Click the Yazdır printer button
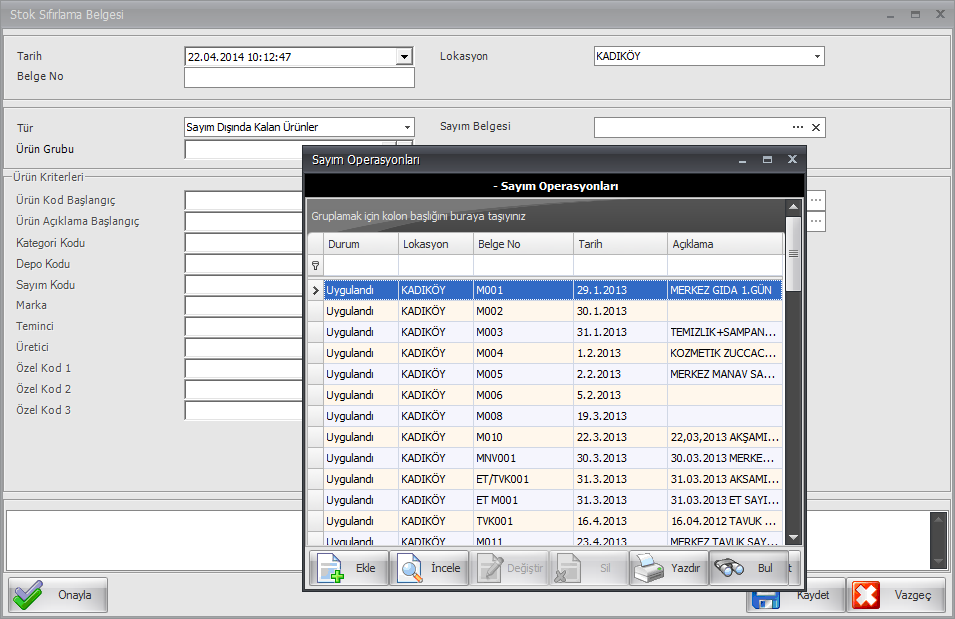955x619 pixels. coord(668,568)
